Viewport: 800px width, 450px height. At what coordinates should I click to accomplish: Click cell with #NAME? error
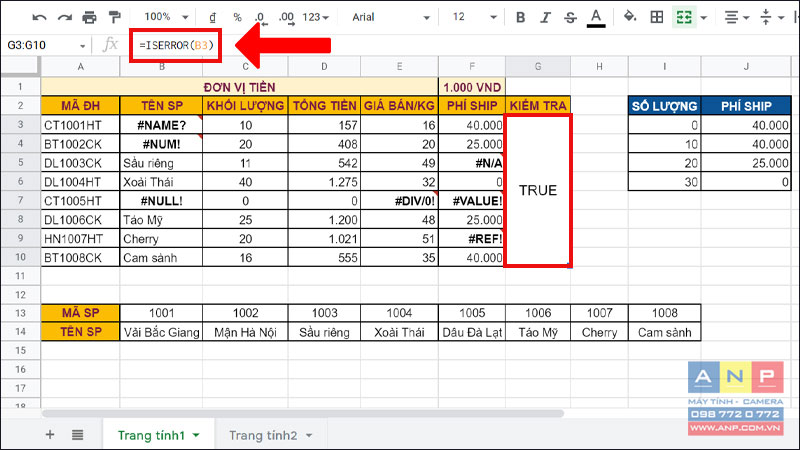click(161, 125)
